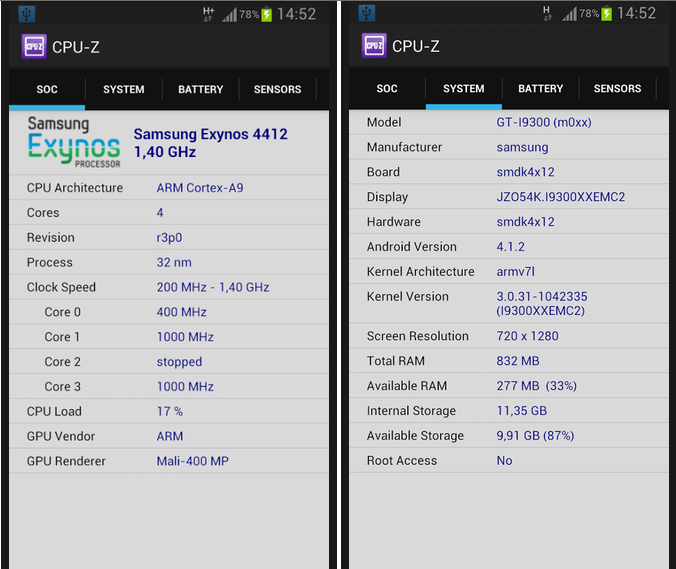Select the Hardware row's 'smdk4x12' value
676x569 pixels.
pos(526,222)
